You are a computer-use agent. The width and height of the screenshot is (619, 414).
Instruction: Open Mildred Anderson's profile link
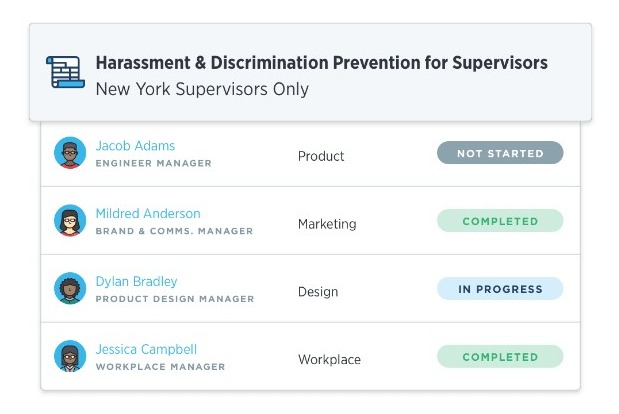coord(148,214)
